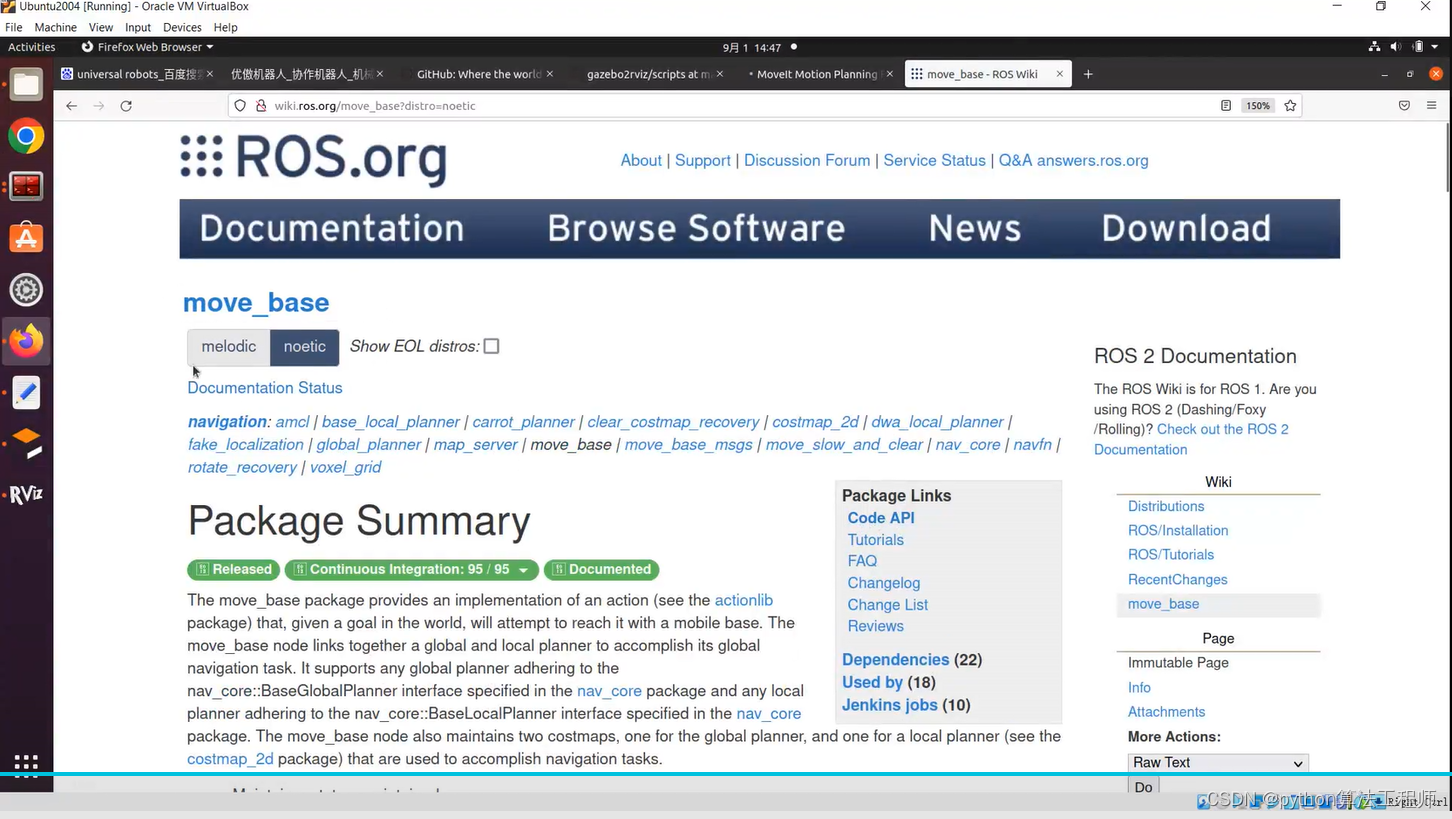Screen dimensions: 1452x819
Task: Click the battery icon in the top bar
Action: coord(1418,47)
